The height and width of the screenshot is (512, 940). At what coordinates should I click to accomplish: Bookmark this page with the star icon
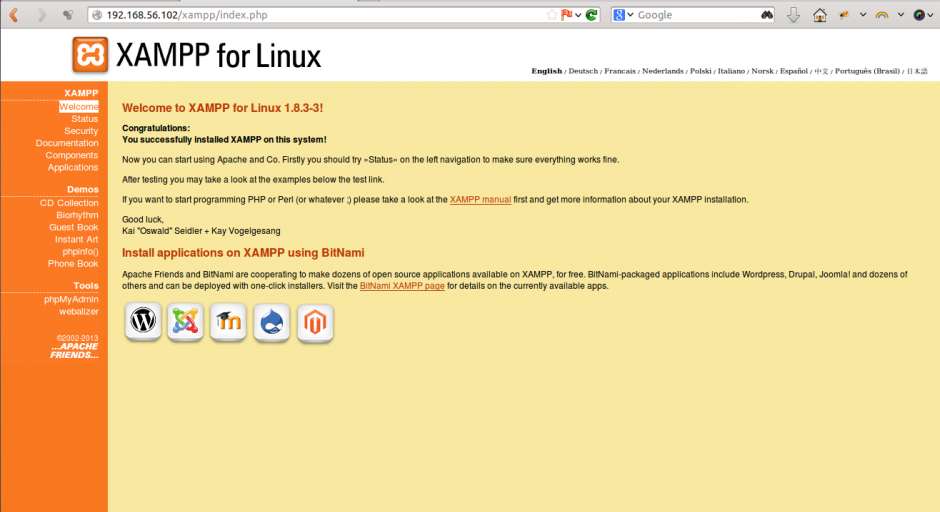(x=551, y=15)
